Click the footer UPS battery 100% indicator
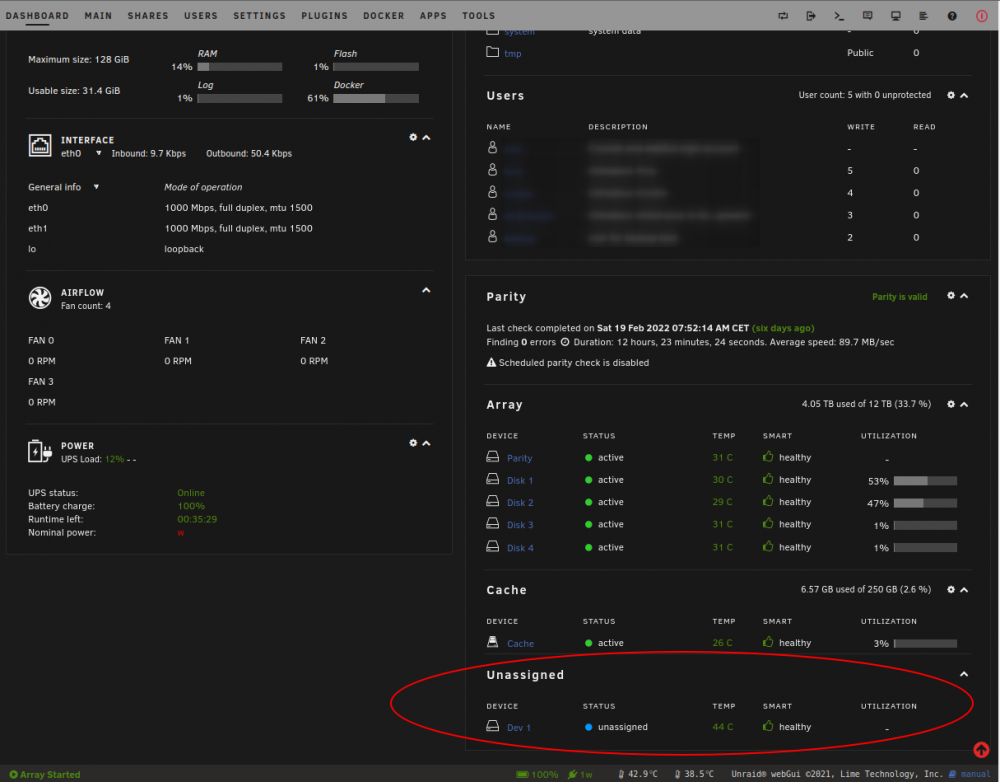The height and width of the screenshot is (782, 1000). tap(537, 774)
